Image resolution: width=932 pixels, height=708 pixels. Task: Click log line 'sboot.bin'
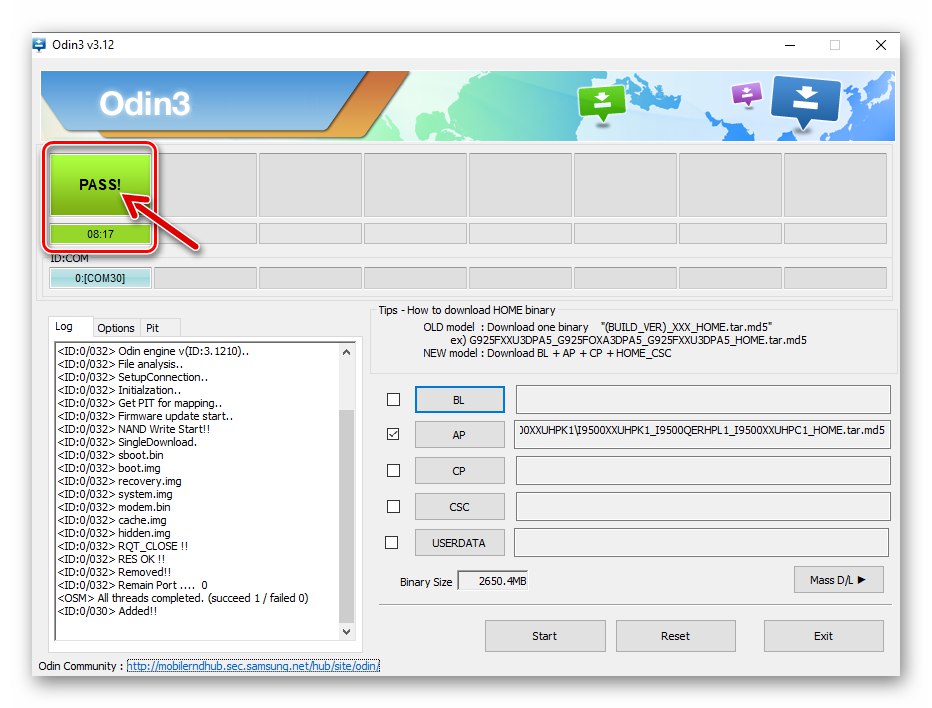[x=111, y=455]
